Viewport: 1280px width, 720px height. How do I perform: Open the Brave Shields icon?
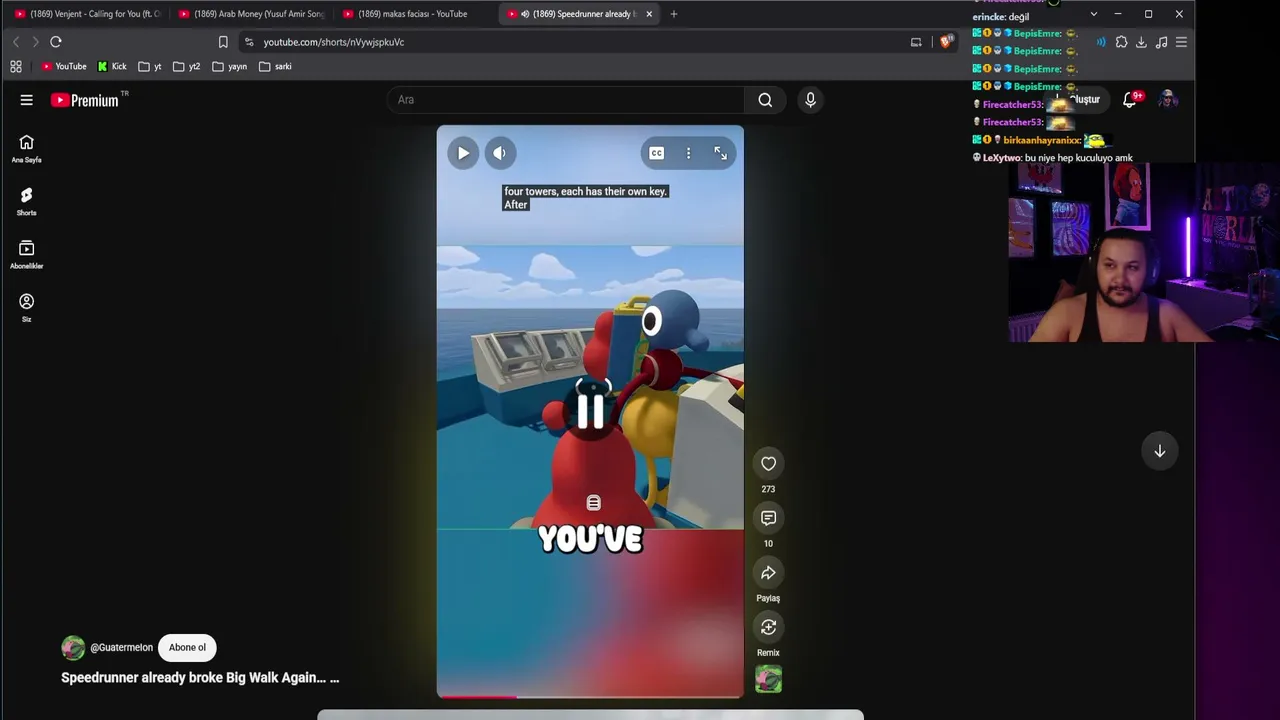946,42
